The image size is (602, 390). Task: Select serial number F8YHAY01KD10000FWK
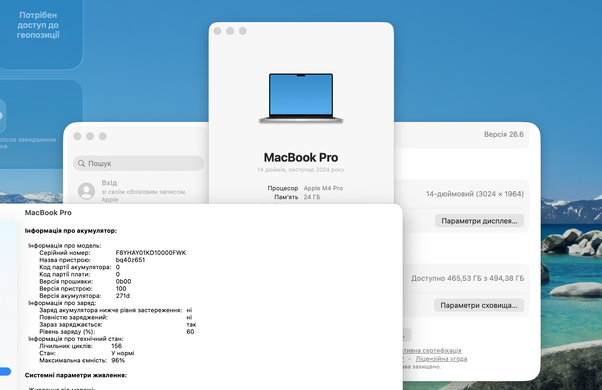tap(151, 253)
